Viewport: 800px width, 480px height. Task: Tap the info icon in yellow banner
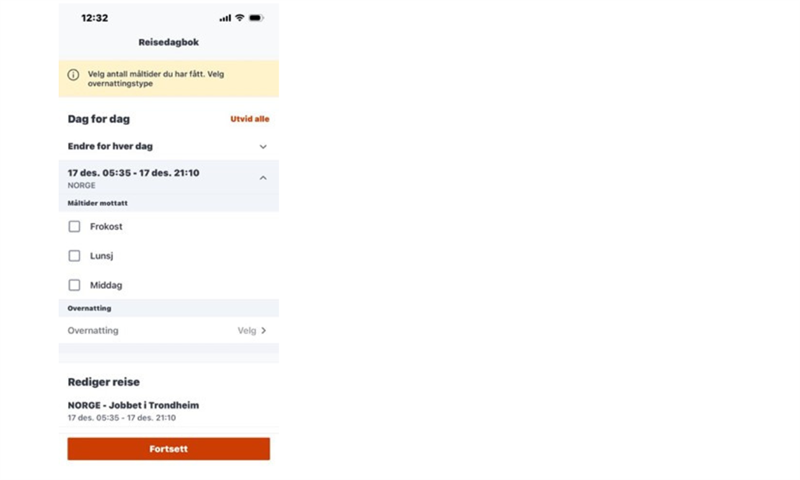coord(73,75)
